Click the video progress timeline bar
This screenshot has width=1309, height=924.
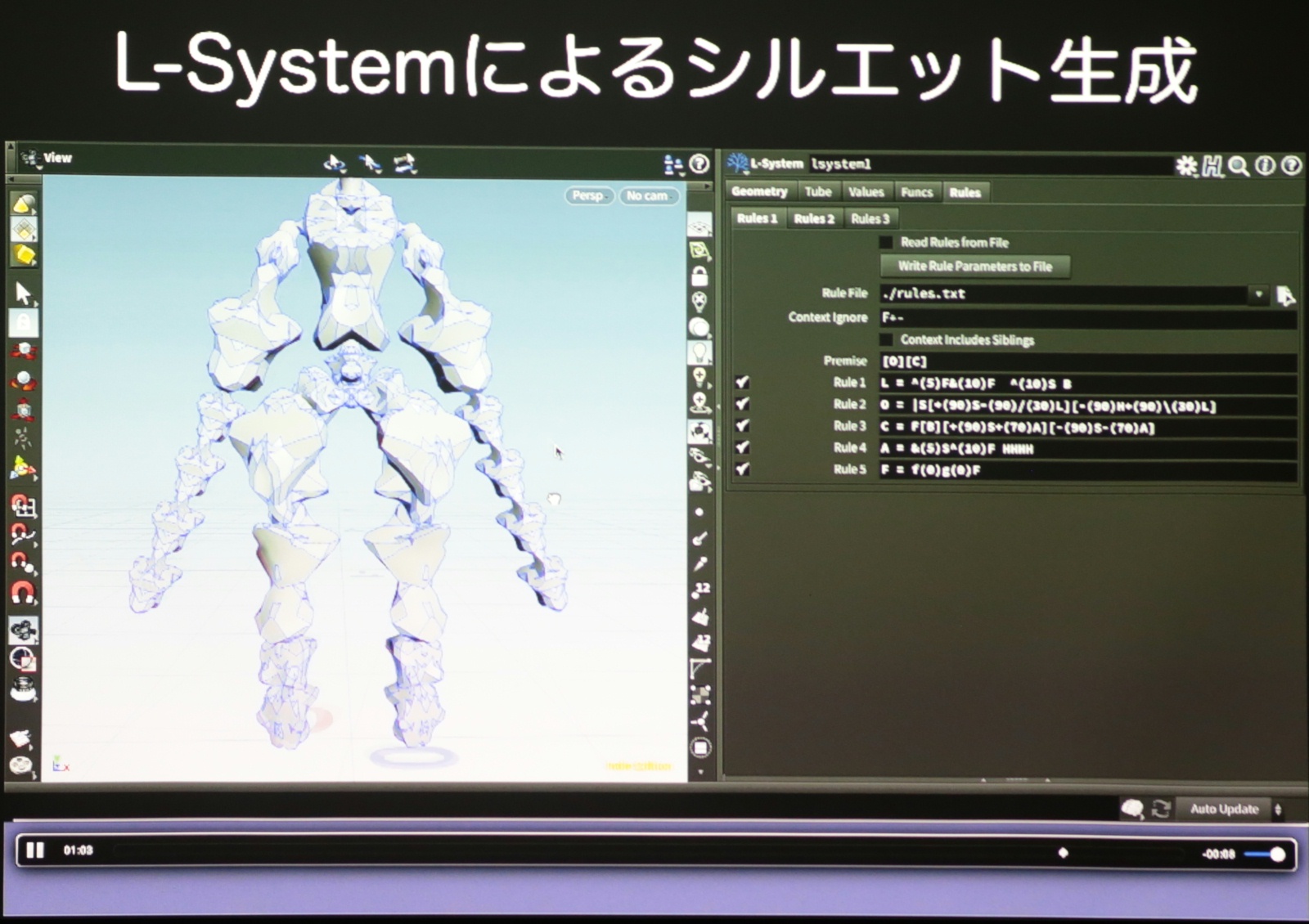pos(650,853)
